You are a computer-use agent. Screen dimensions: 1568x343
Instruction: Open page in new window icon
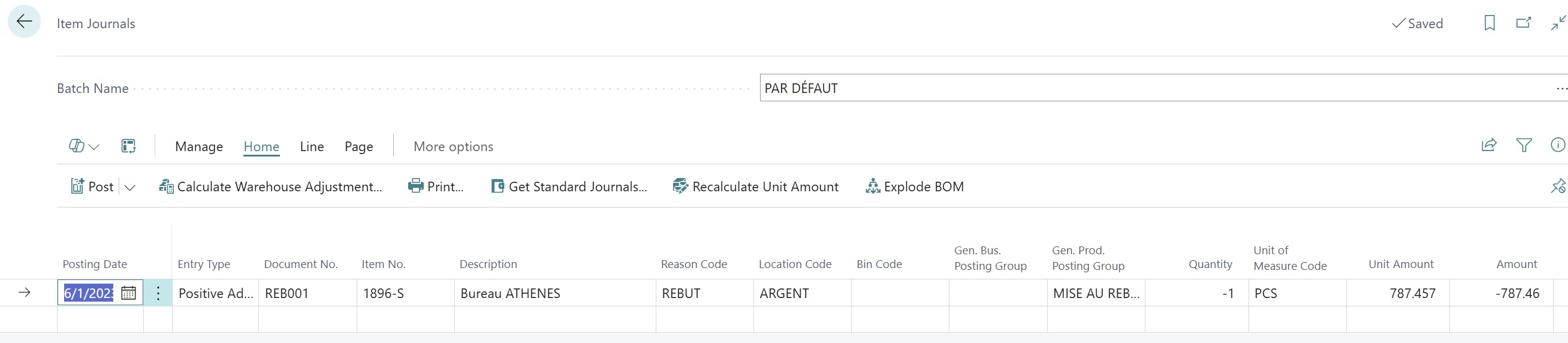coord(1524,23)
